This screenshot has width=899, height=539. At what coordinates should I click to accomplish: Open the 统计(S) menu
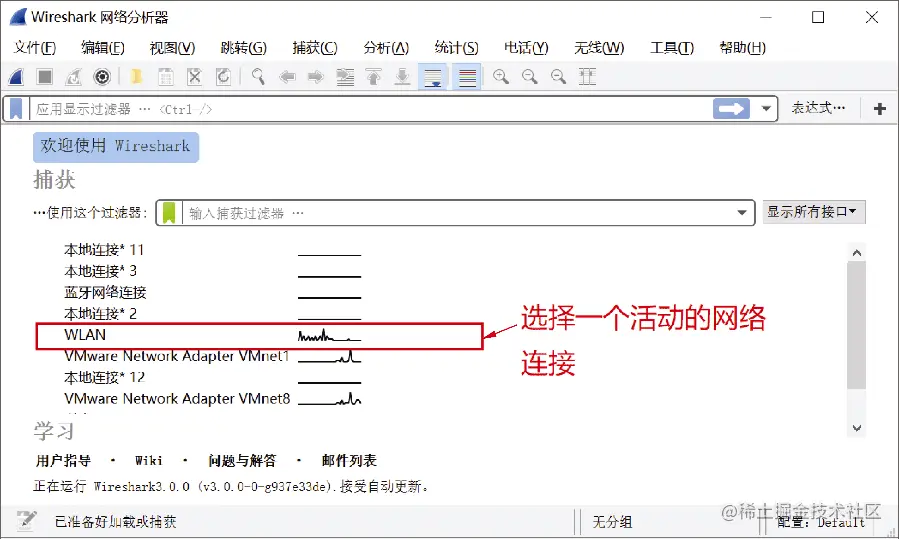pos(456,48)
